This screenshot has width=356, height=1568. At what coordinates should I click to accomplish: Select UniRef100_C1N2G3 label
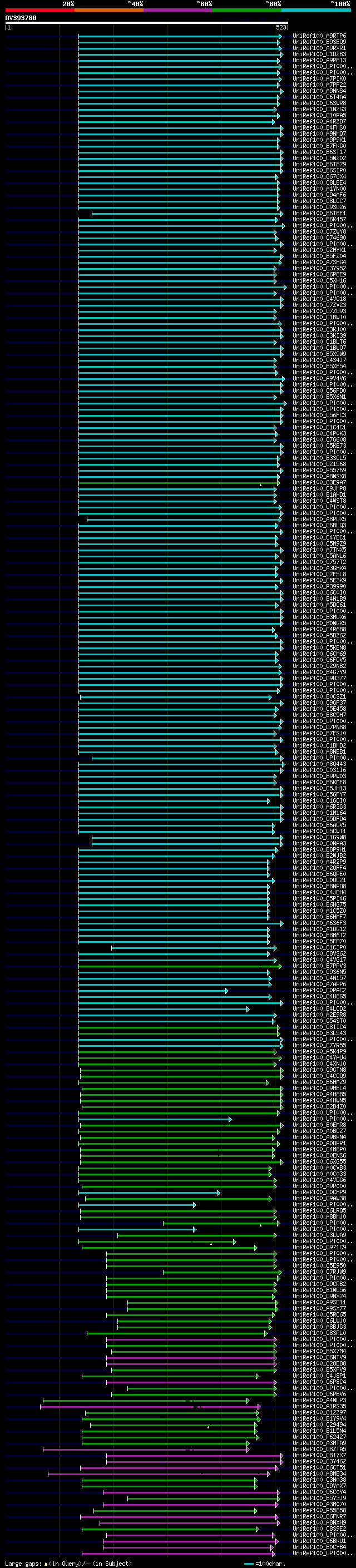pos(319,109)
